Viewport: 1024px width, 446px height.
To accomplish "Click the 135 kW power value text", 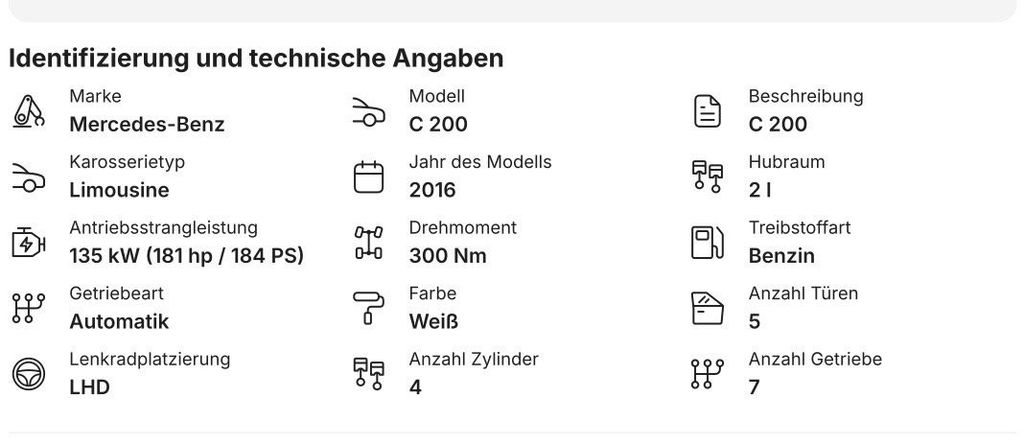I will coord(187,255).
